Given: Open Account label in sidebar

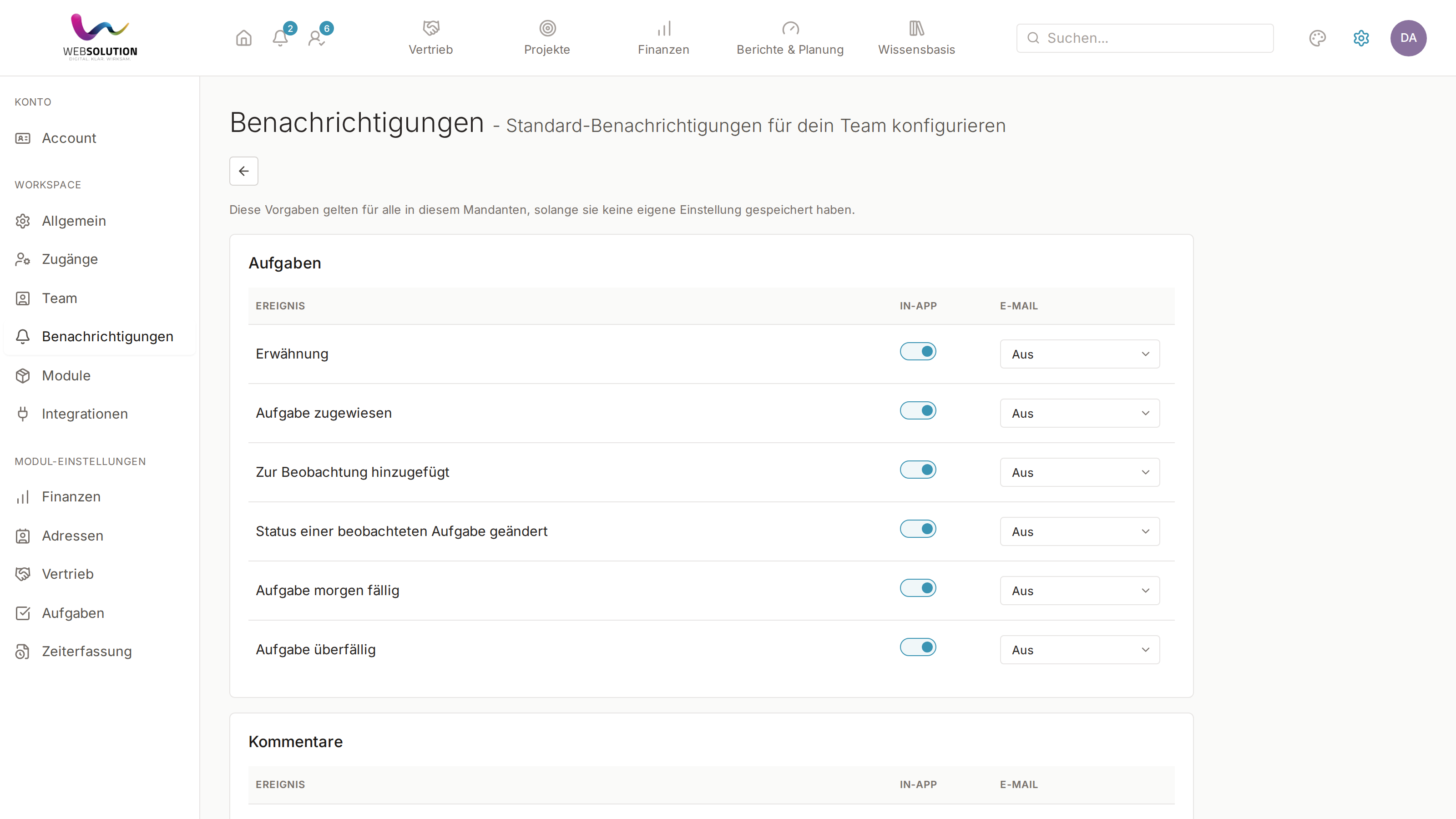Looking at the screenshot, I should pos(69,138).
